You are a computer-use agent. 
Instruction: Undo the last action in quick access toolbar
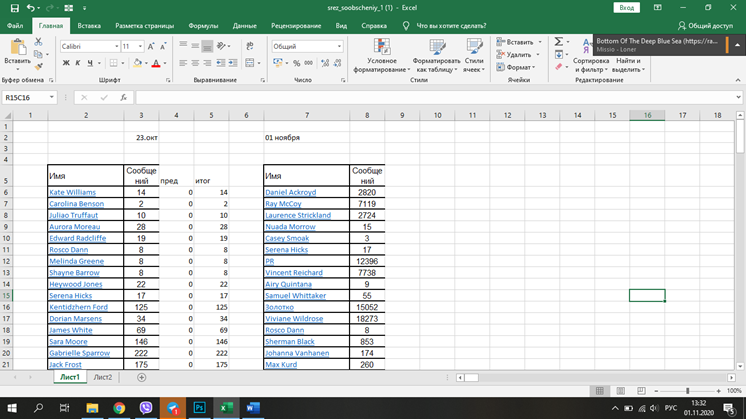(30, 8)
